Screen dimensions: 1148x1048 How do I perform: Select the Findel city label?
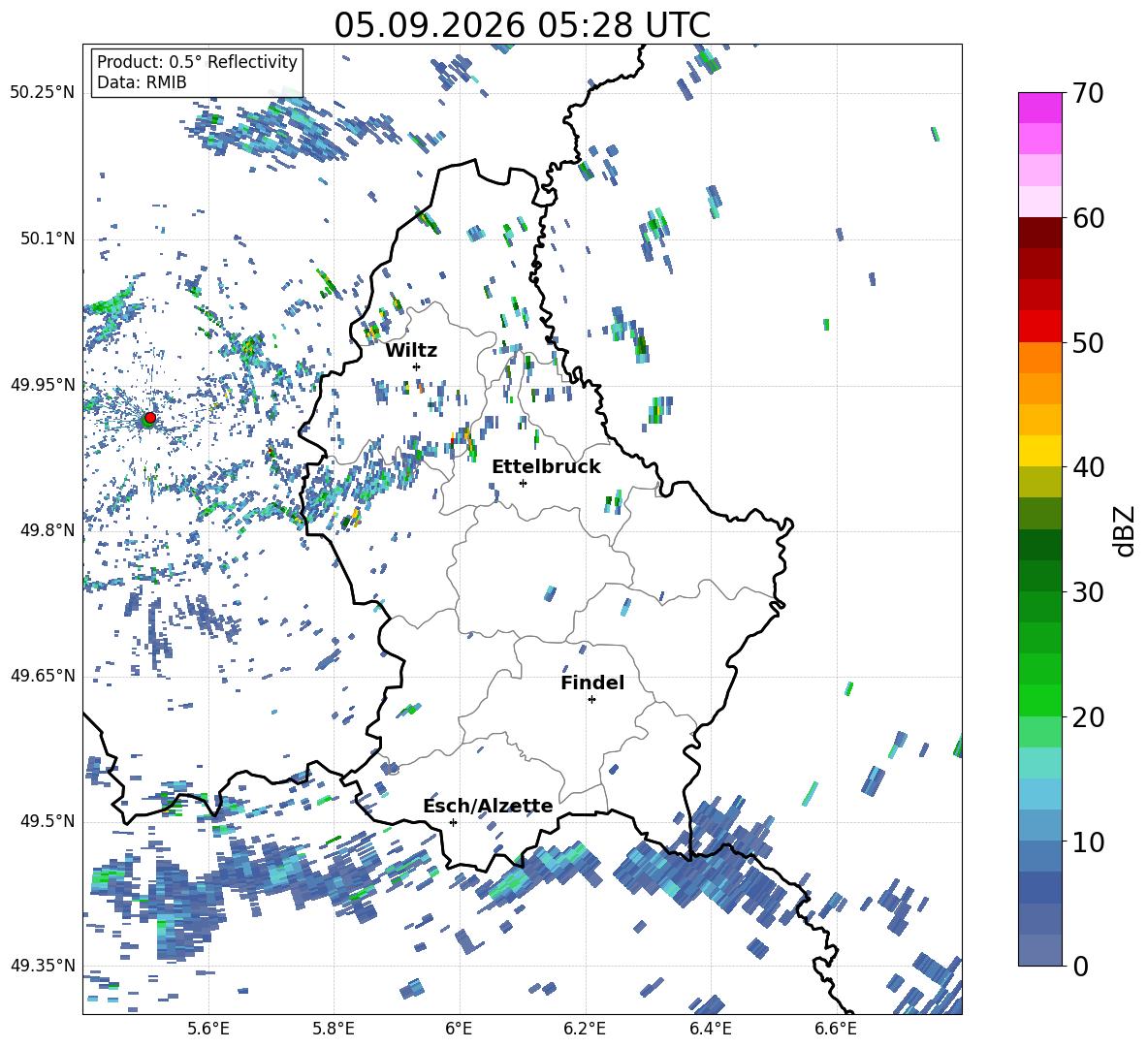[x=592, y=683]
